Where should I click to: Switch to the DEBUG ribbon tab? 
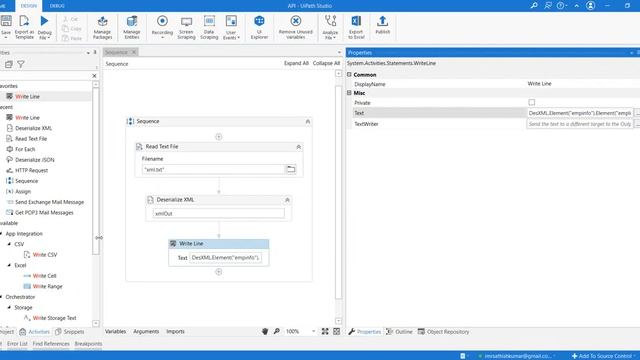click(x=57, y=6)
